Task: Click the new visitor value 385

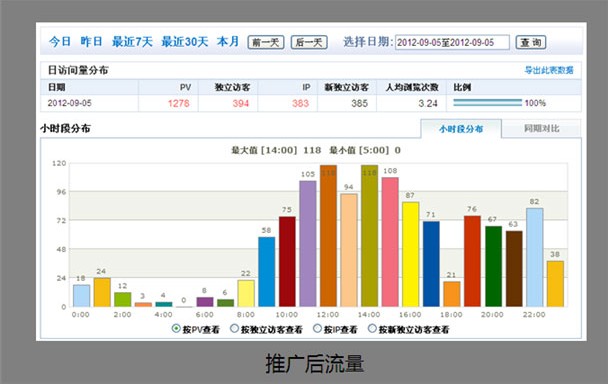Action: tap(359, 104)
